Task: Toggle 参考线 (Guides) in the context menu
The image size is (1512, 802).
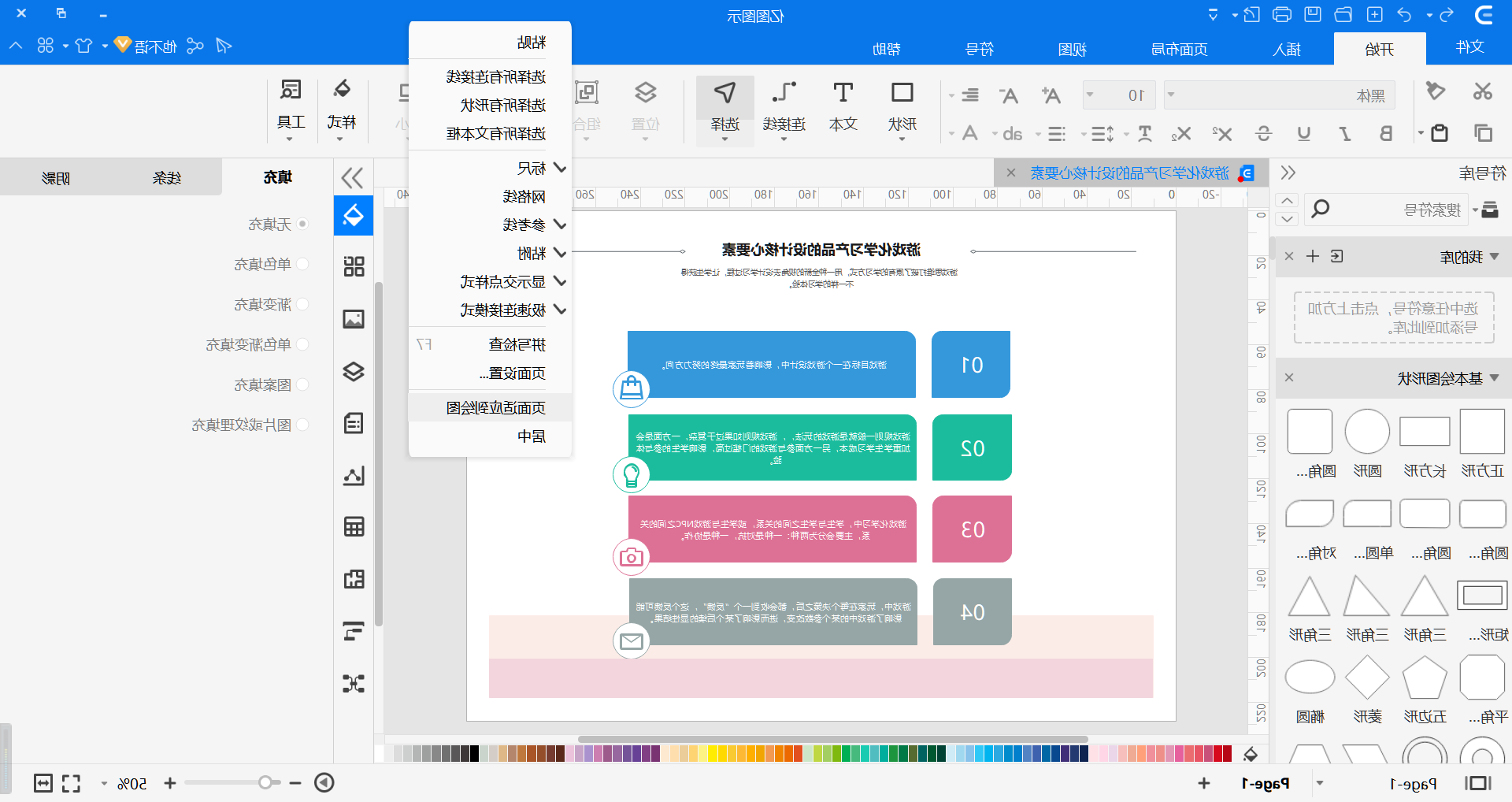Action: pyautogui.click(x=490, y=225)
